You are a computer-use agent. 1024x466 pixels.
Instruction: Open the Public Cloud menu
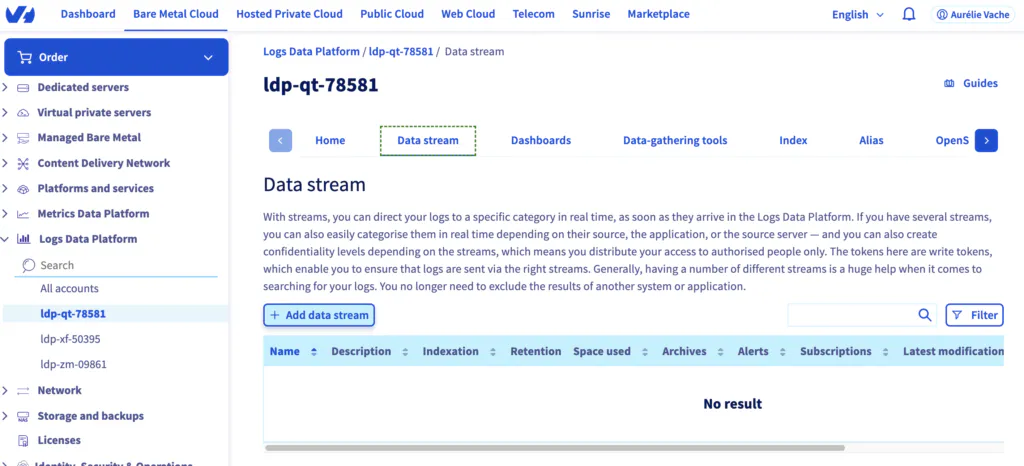(392, 14)
